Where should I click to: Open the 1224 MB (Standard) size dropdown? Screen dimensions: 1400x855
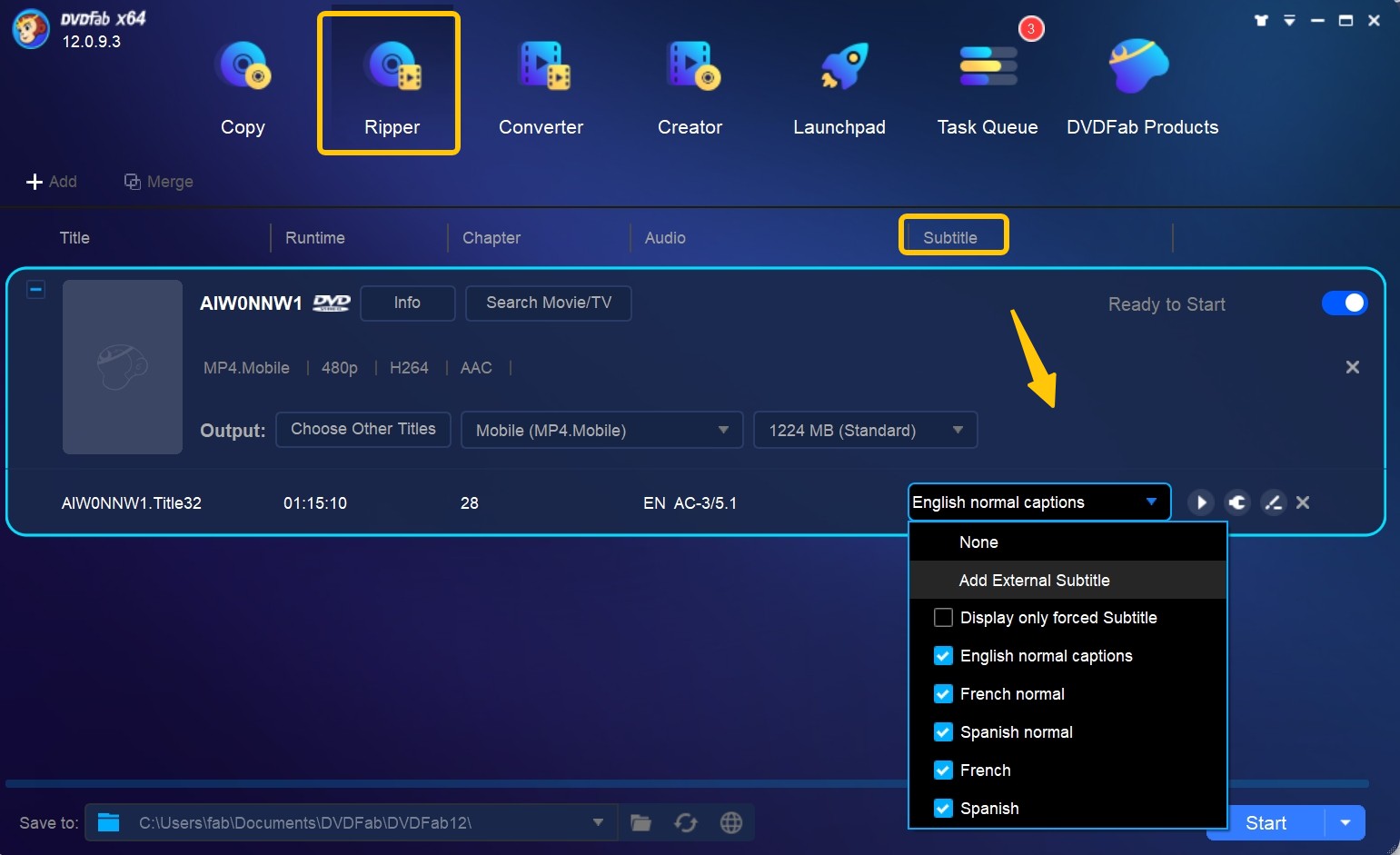(866, 430)
